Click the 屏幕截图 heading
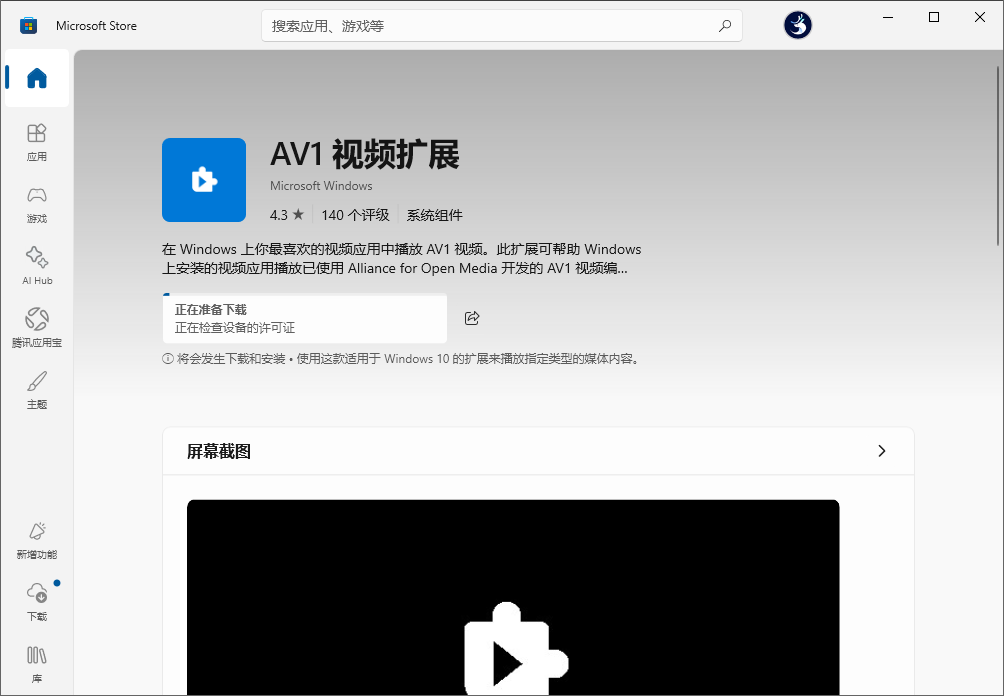1004x696 pixels. 218,451
